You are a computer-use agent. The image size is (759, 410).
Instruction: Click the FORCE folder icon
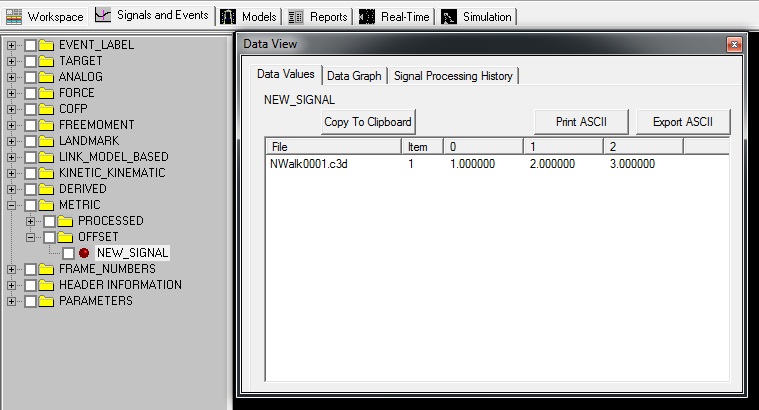46,93
